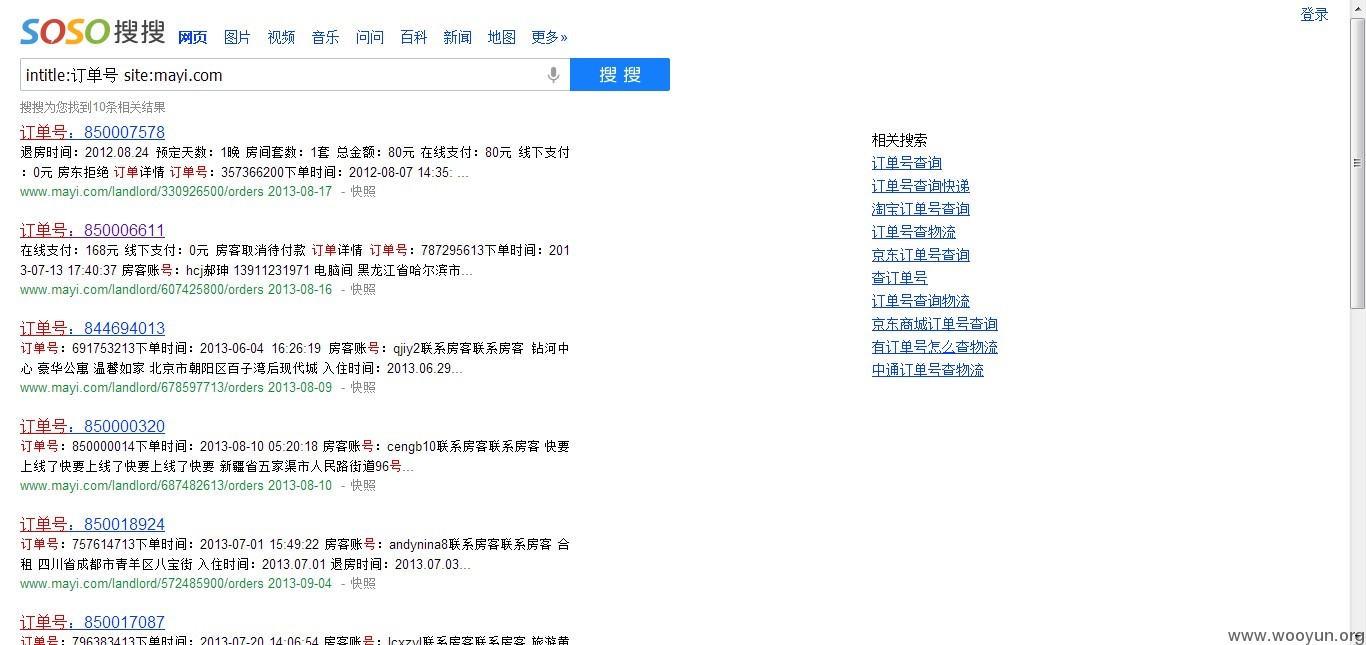This screenshot has width=1366, height=645.
Task: Click URL www.mayi.com/landlord/678597713/orders
Action: (142, 387)
